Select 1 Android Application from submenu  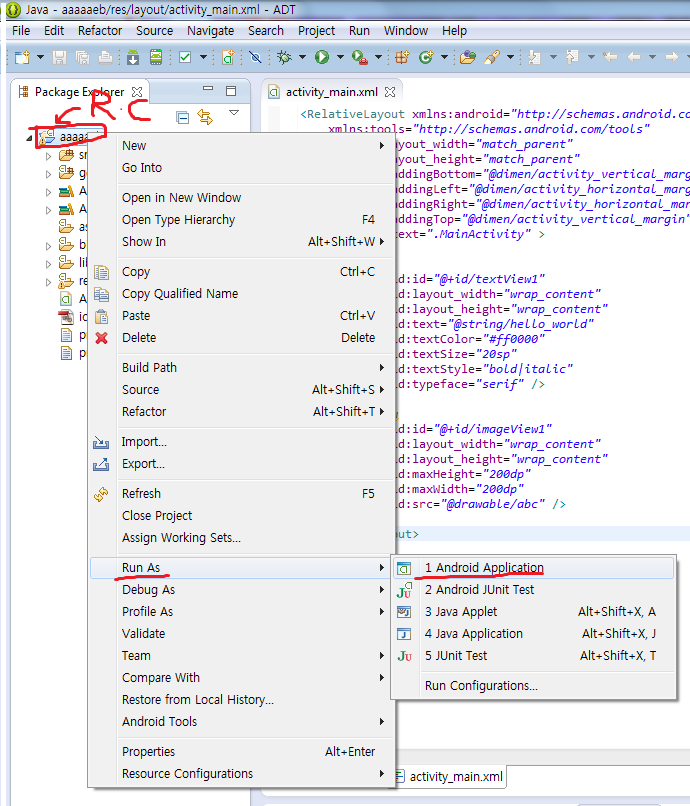[x=484, y=568]
